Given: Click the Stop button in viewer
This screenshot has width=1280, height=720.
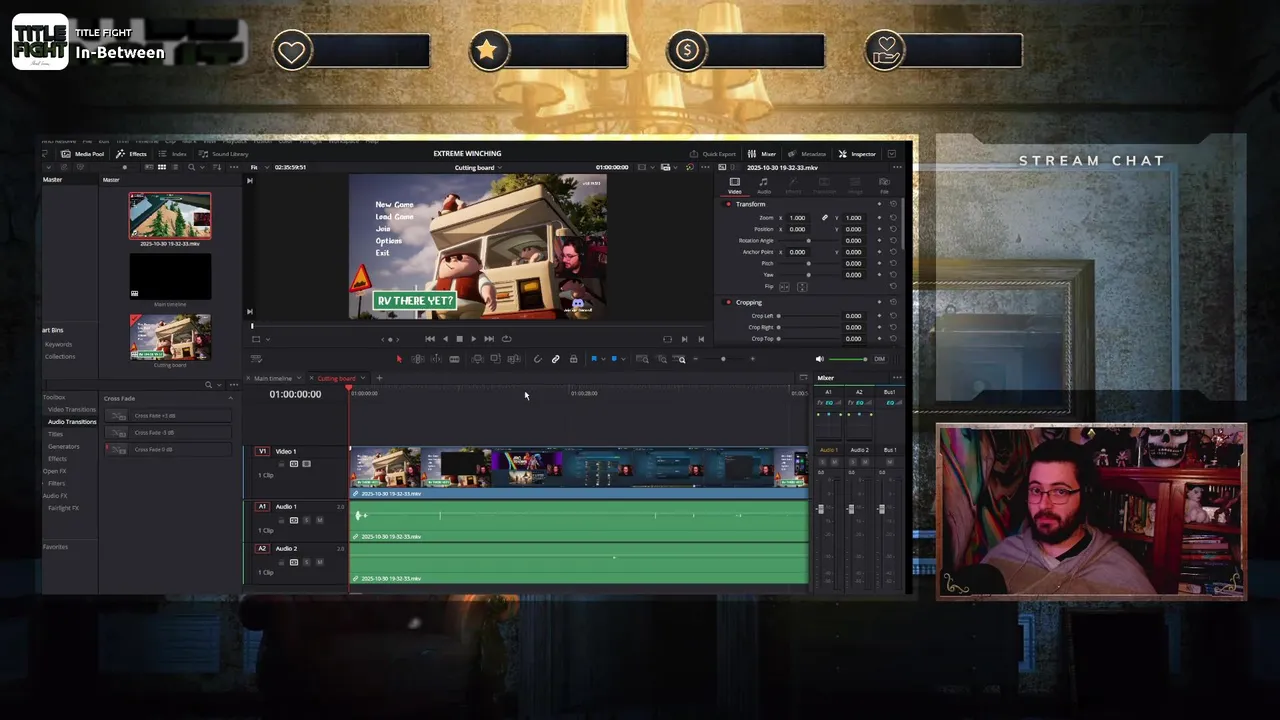Looking at the screenshot, I should [460, 339].
